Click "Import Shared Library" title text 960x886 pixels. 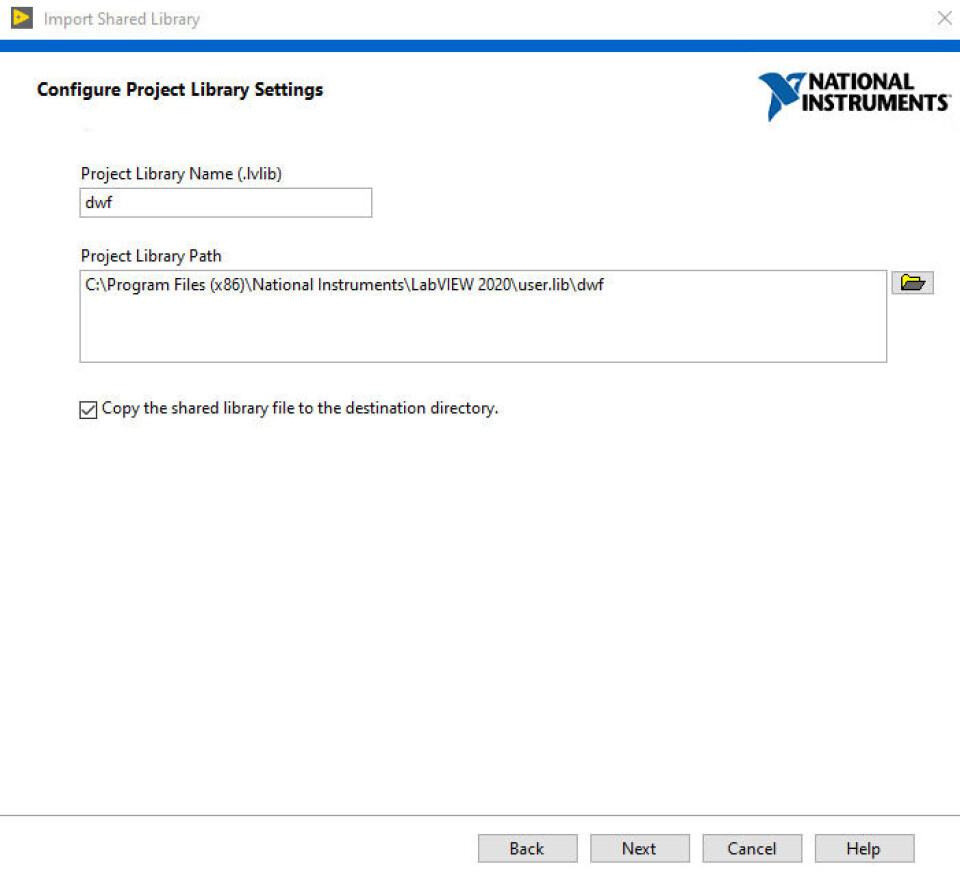pos(122,19)
